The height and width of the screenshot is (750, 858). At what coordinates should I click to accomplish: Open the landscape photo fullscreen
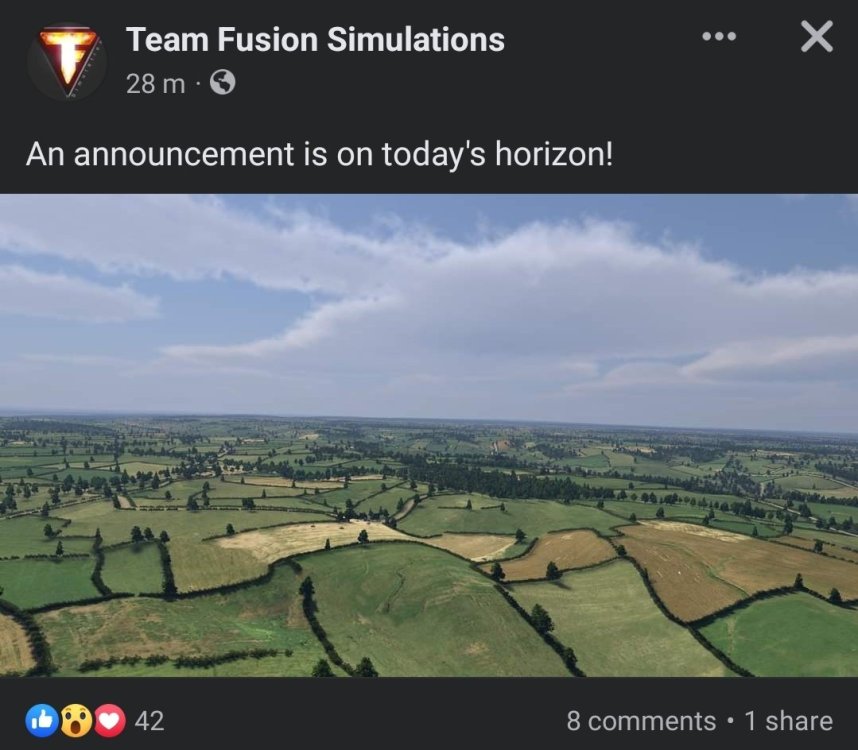(429, 440)
